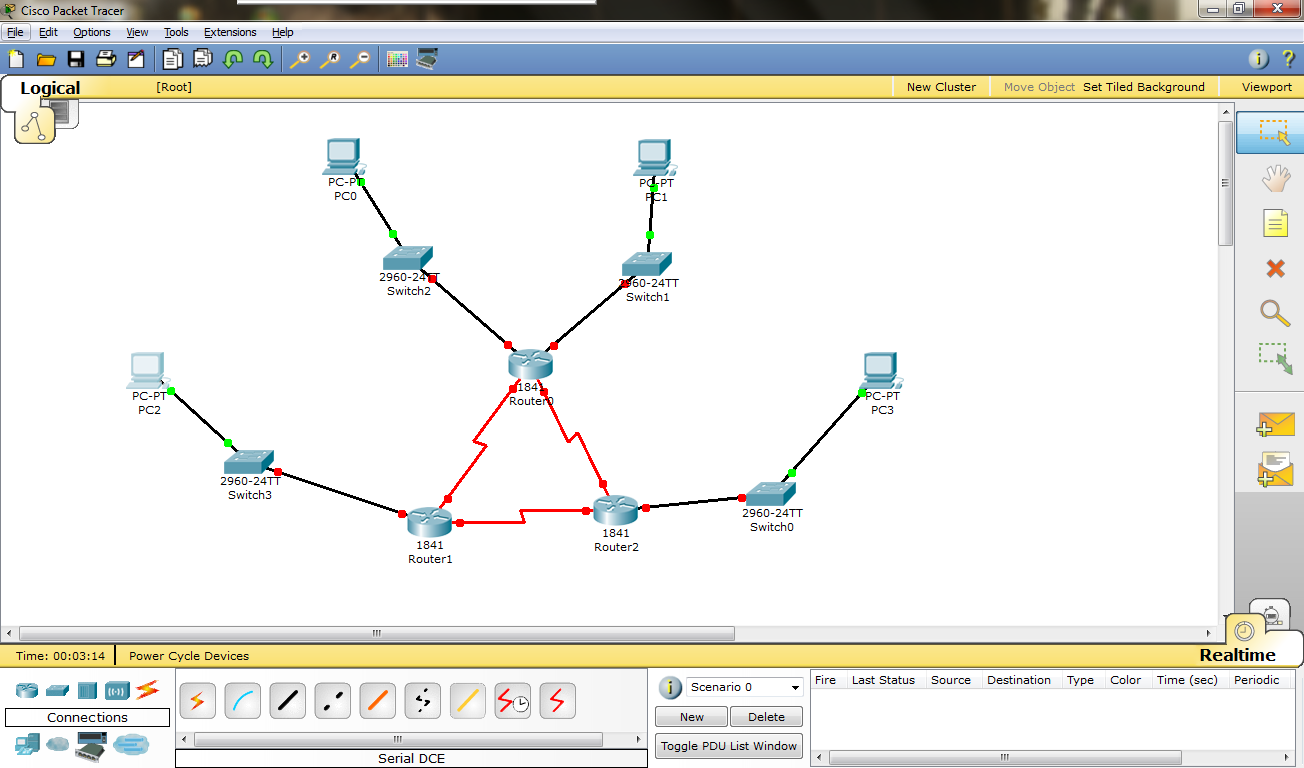Viewport: 1304px width, 768px height.
Task: Select the Connections lightning category icon
Action: tap(147, 689)
